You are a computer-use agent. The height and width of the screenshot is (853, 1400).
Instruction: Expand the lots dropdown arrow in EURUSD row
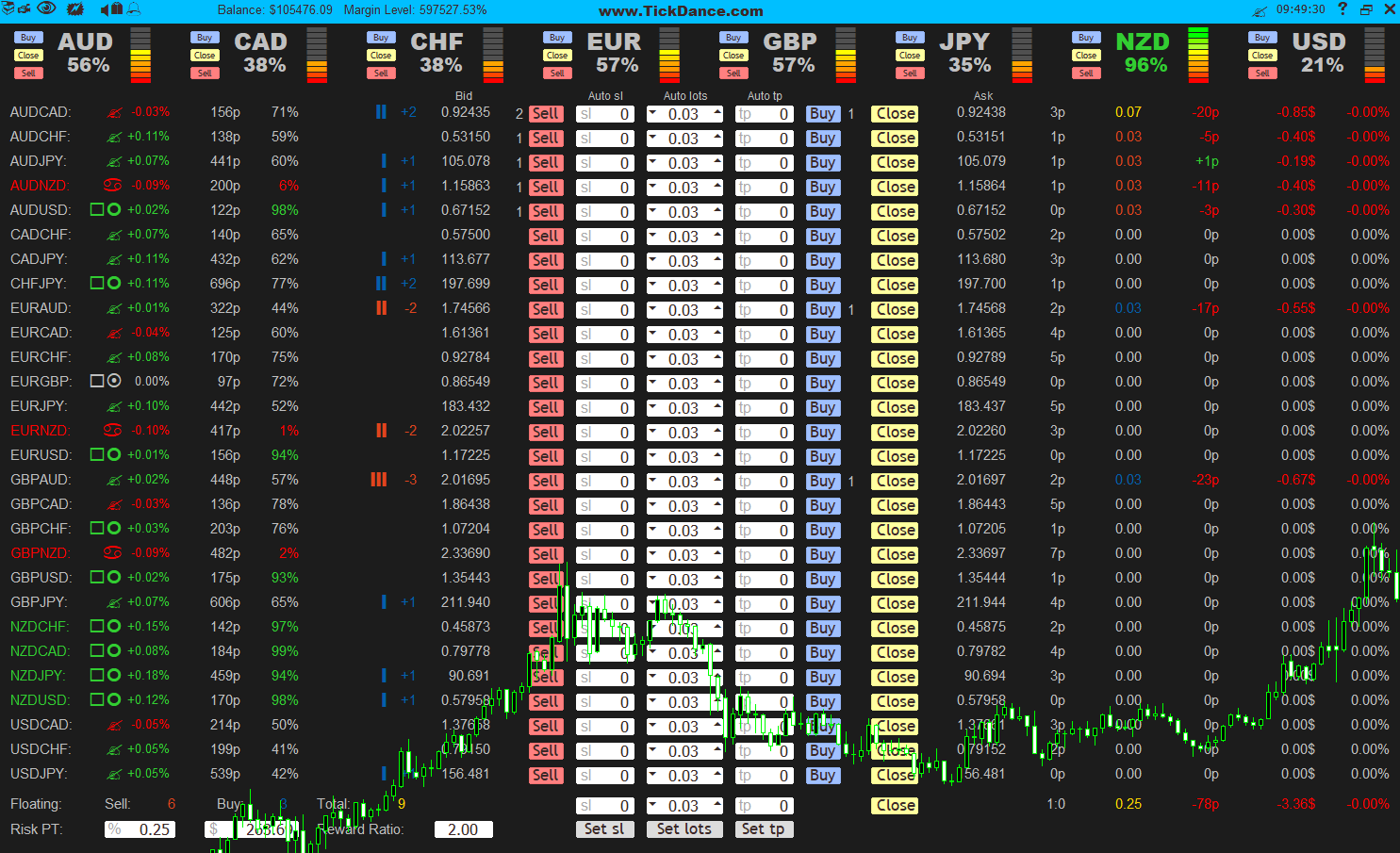click(x=653, y=456)
